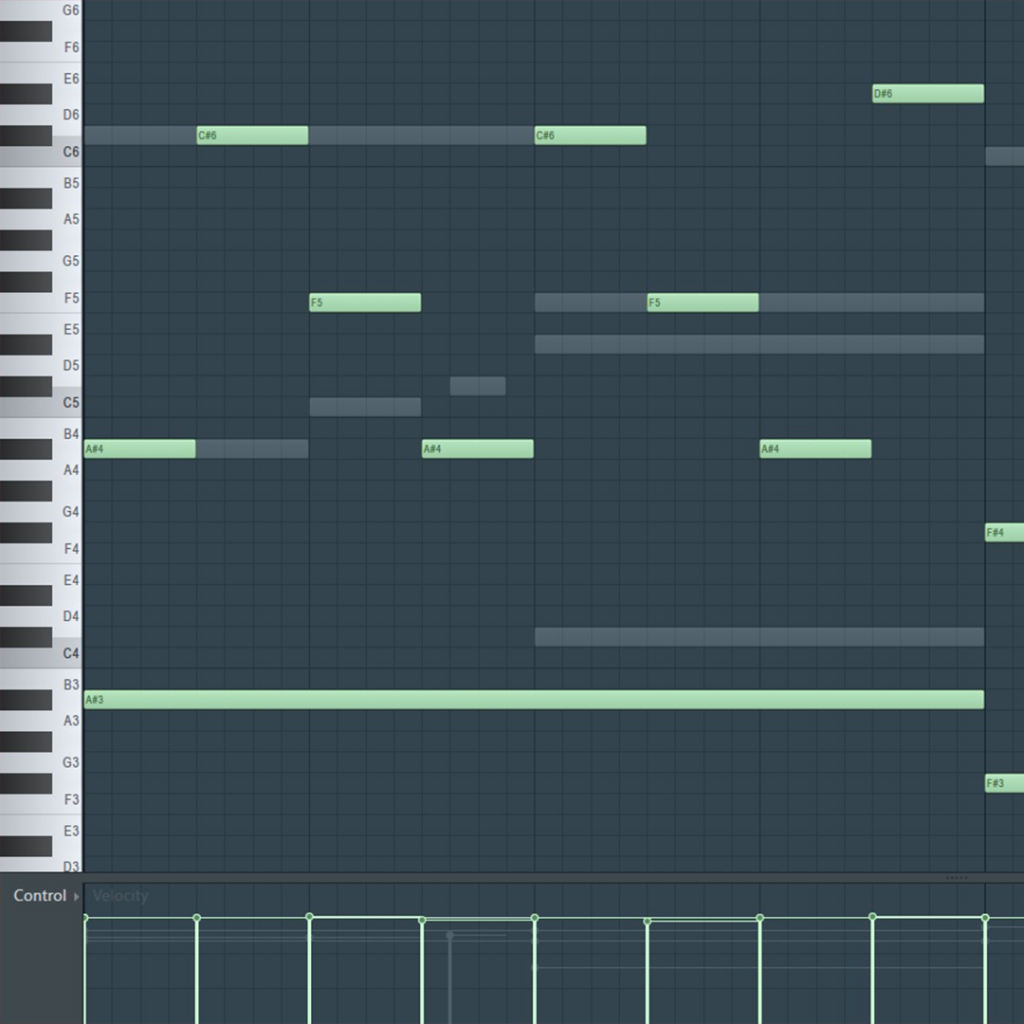Screen dimensions: 1024x1024
Task: Click velocity handle of the D#6 note
Action: click(873, 917)
